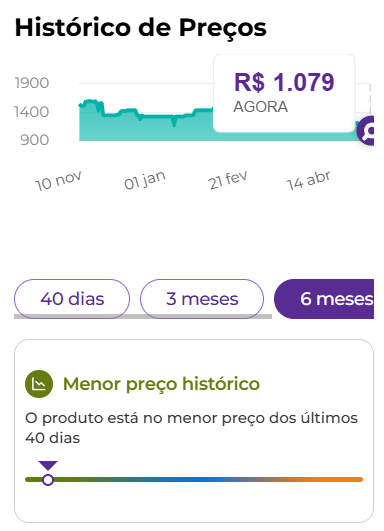Click the purple triangle price indicator
The height and width of the screenshot is (531, 384).
(x=48, y=465)
